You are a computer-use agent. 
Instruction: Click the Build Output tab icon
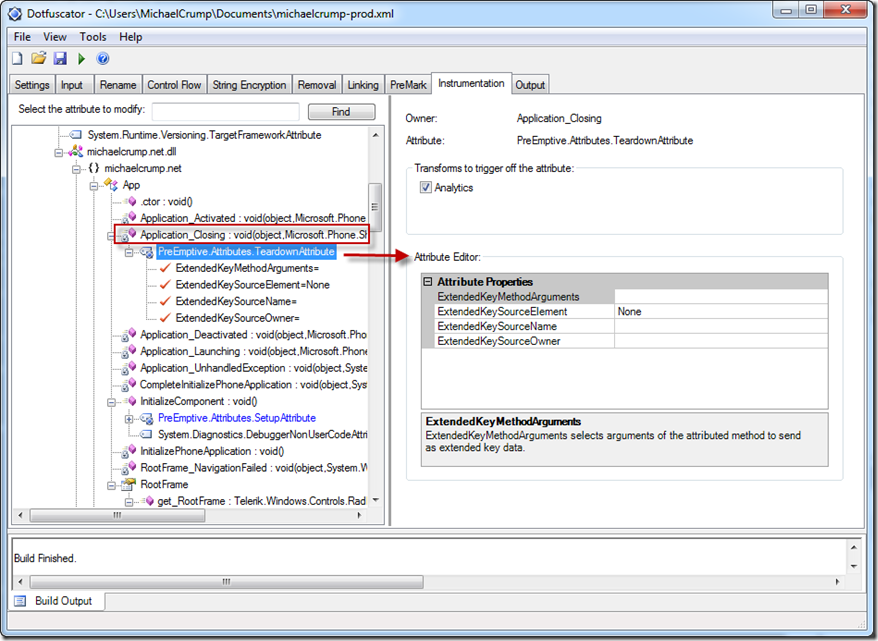point(21,601)
